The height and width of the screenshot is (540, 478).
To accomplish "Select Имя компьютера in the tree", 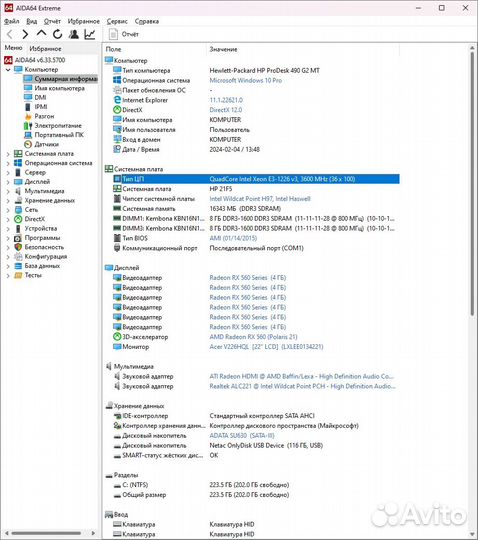I will [x=59, y=88].
